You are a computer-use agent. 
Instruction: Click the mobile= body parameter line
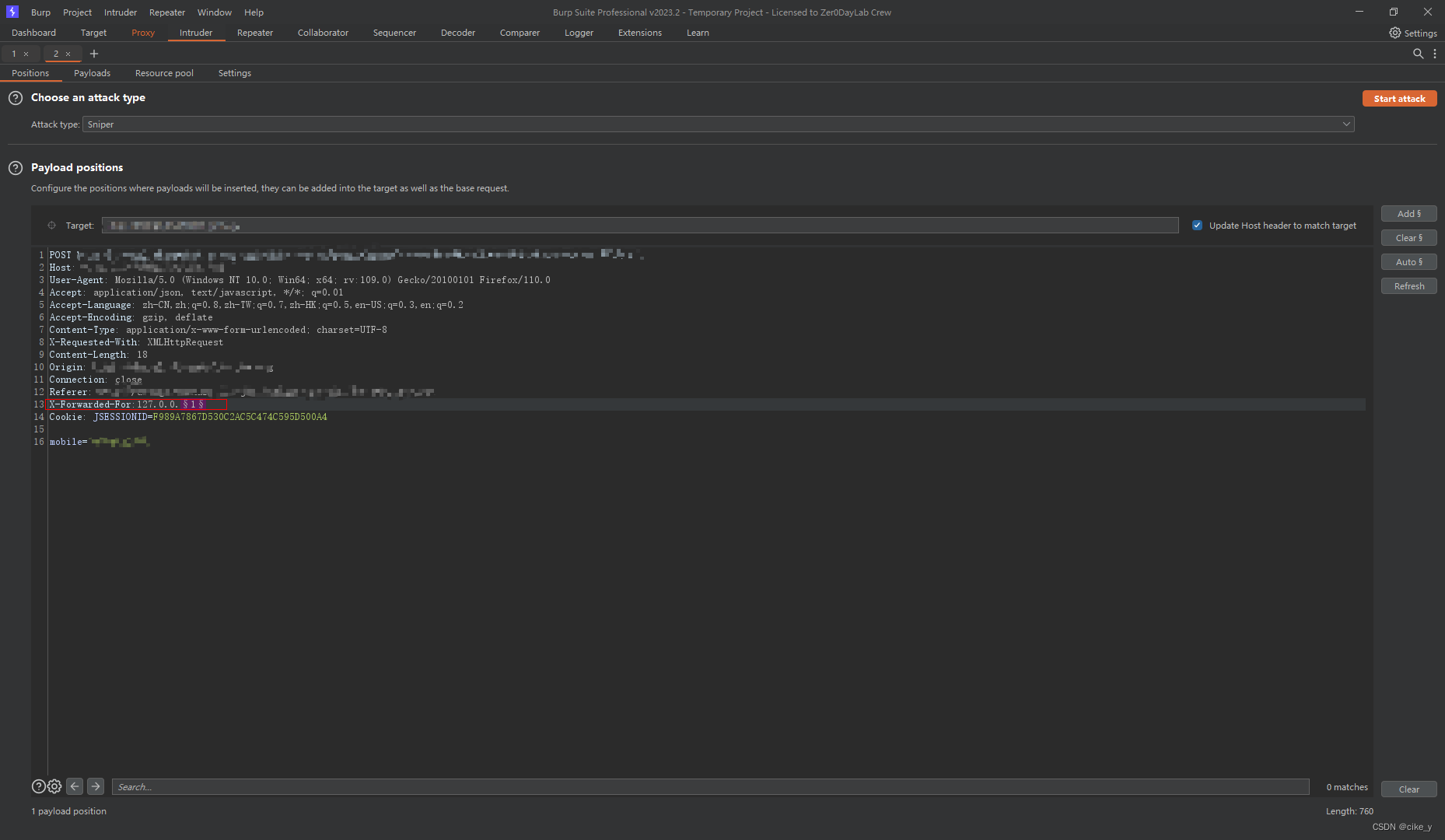(x=99, y=442)
